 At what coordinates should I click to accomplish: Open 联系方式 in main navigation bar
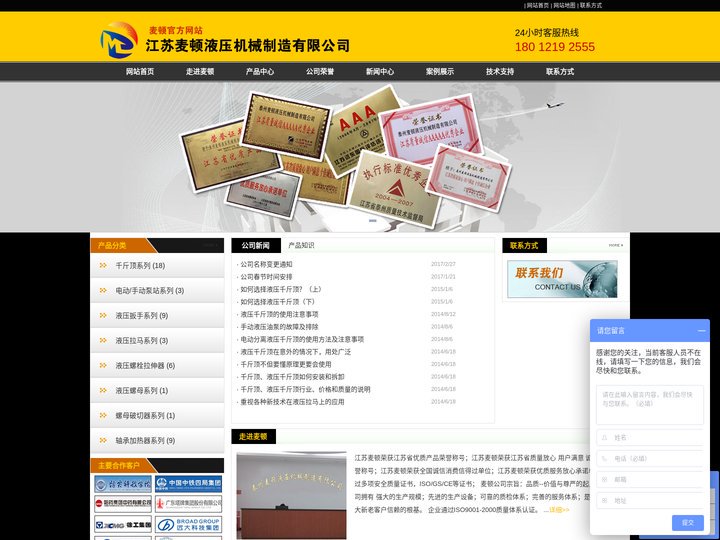click(x=560, y=72)
